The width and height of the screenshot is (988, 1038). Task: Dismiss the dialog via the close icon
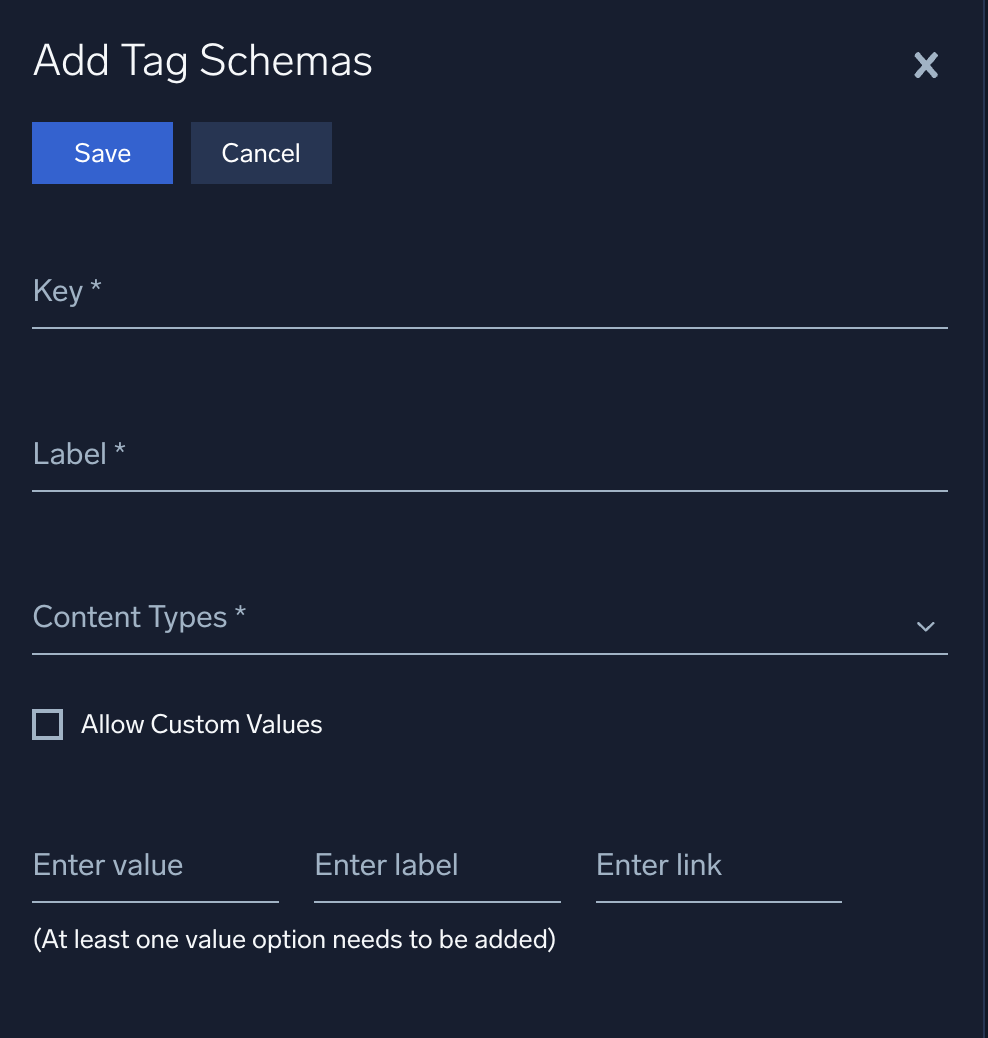925,65
